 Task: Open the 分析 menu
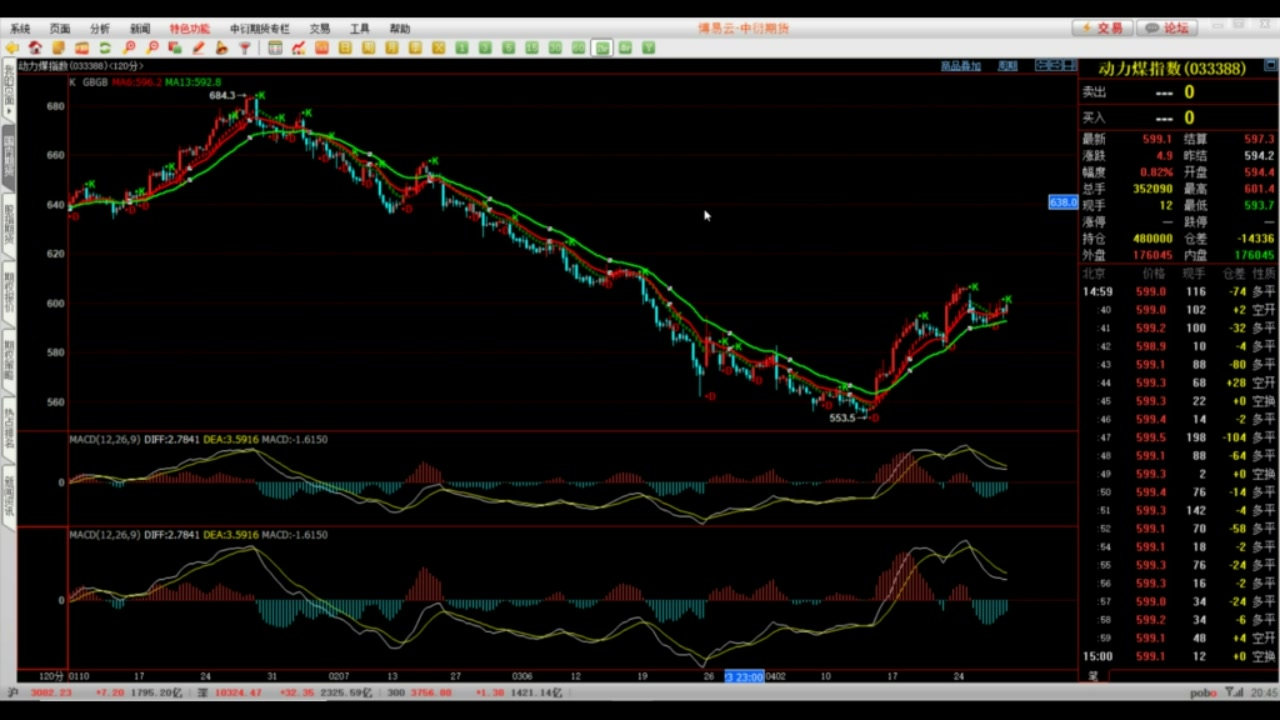[100, 28]
